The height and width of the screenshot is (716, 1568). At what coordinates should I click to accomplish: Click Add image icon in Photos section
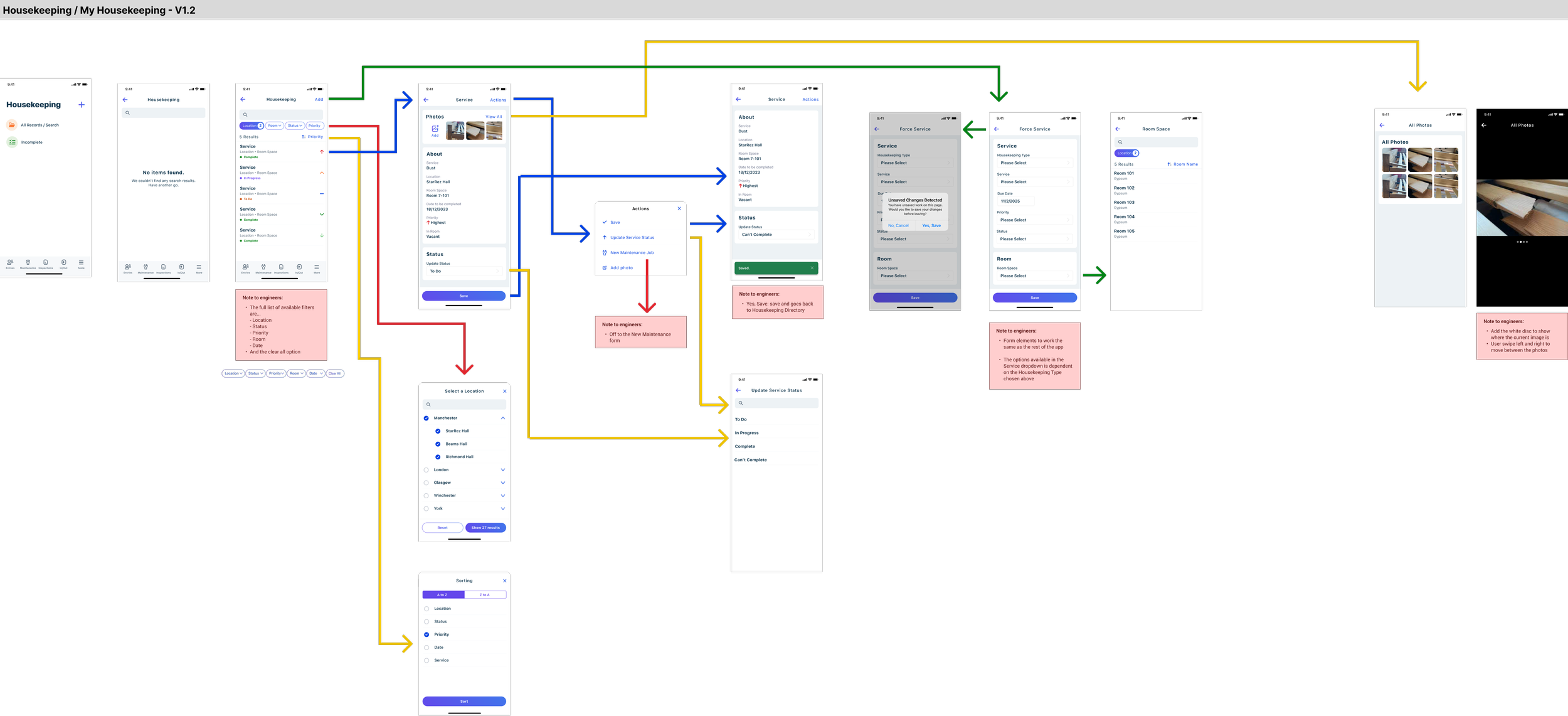click(x=435, y=129)
